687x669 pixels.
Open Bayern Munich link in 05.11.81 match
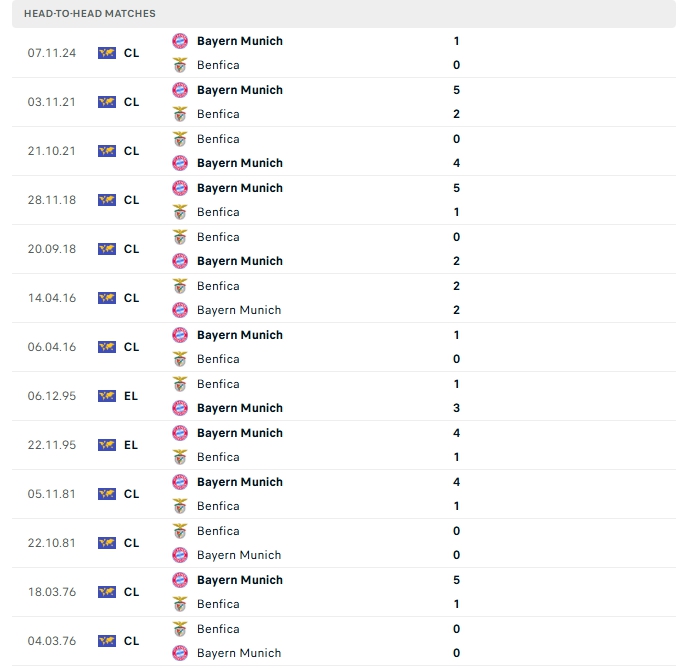pyautogui.click(x=240, y=482)
